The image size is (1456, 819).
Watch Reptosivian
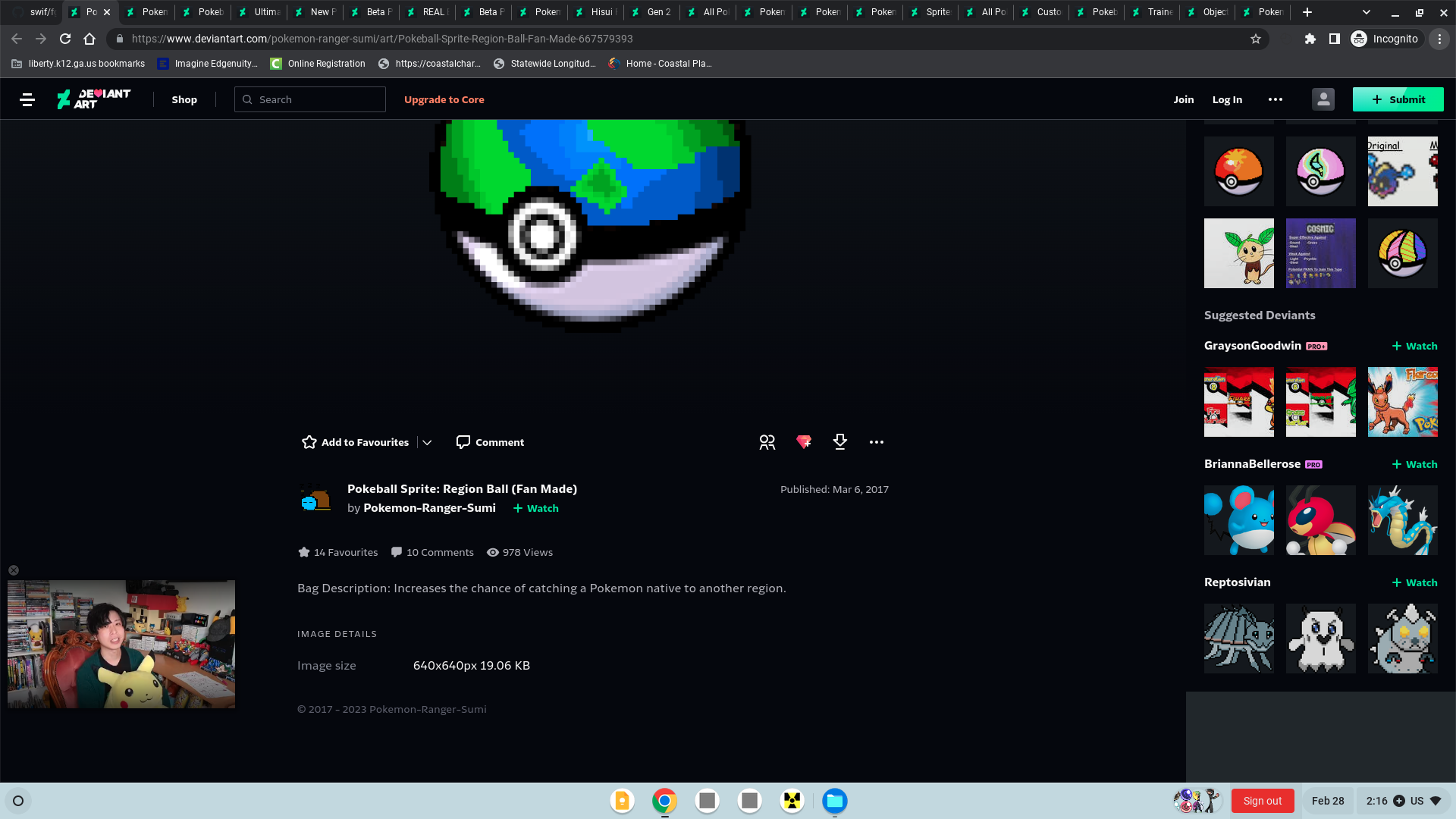click(1414, 582)
